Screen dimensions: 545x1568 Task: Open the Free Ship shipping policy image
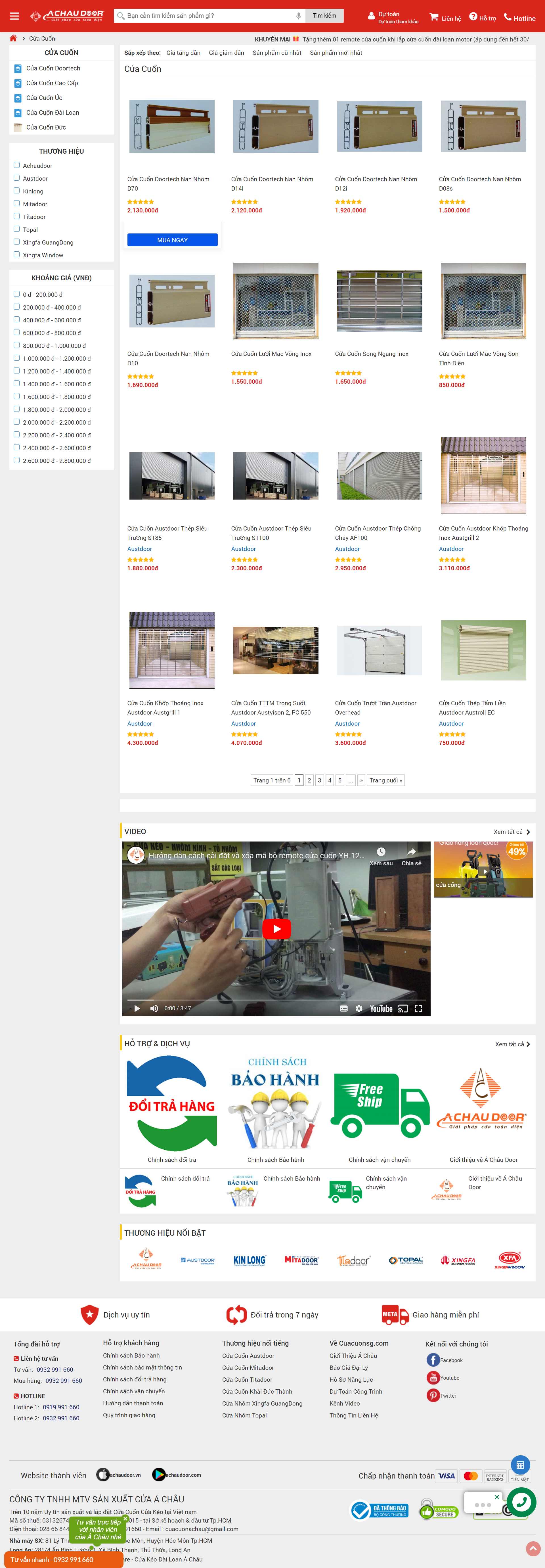point(380,1105)
